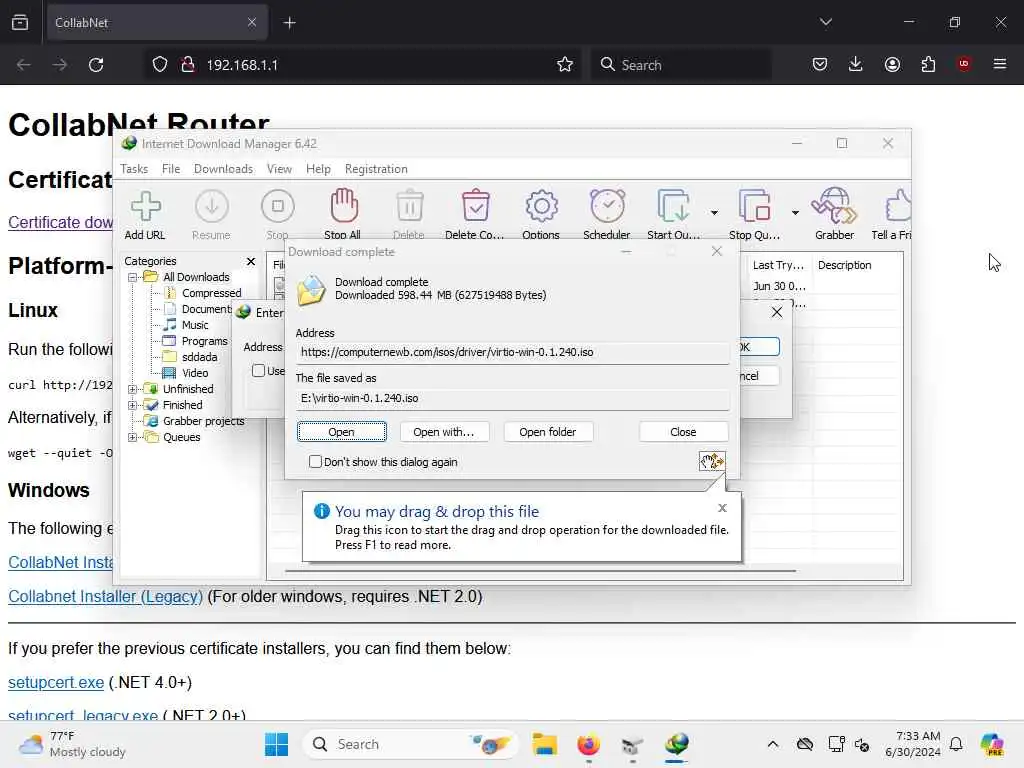
Task: Open Firefox extensions puzzle icon
Action: [928, 64]
